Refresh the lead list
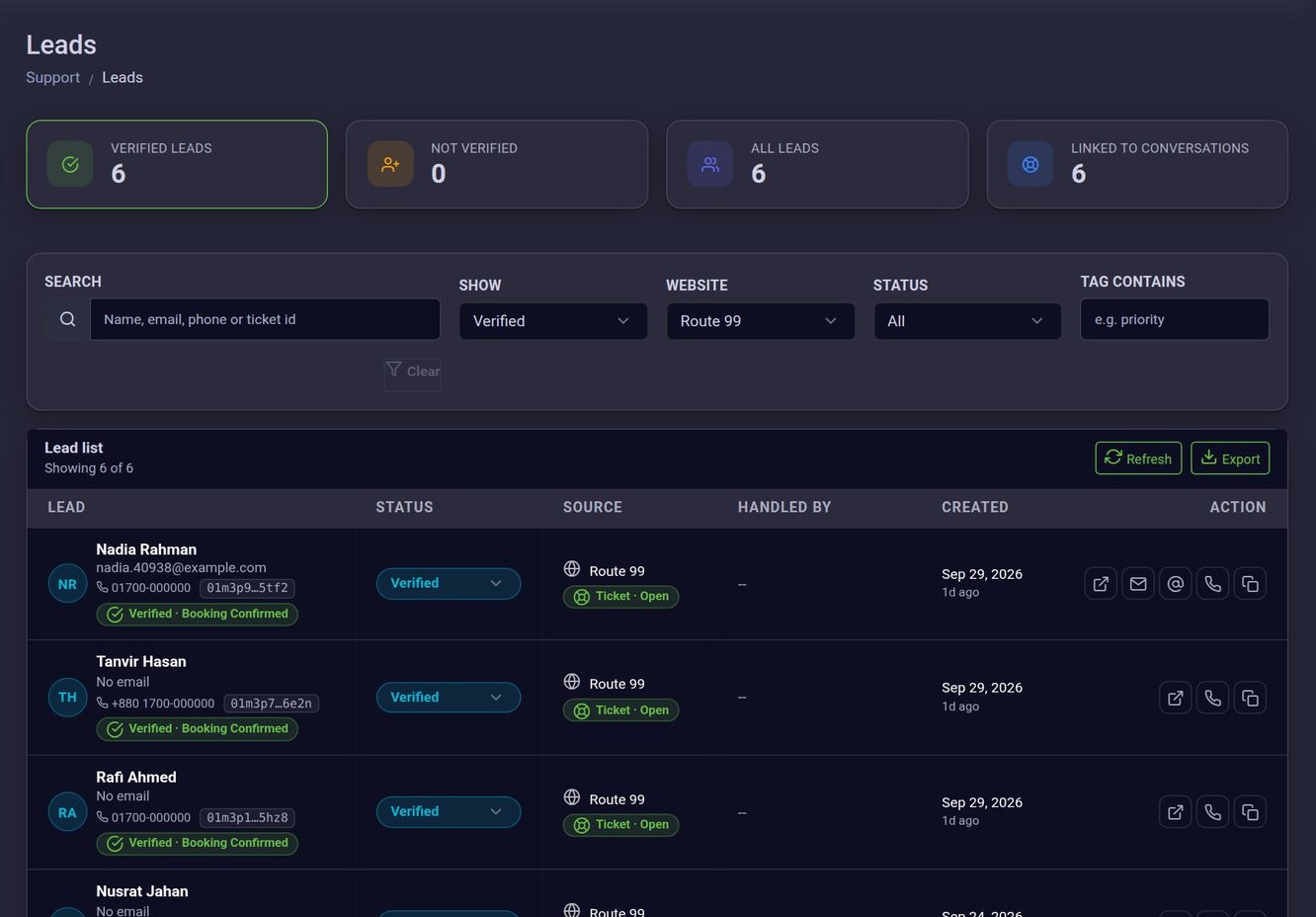Screen dimensions: 1316x917 [x=1138, y=458]
